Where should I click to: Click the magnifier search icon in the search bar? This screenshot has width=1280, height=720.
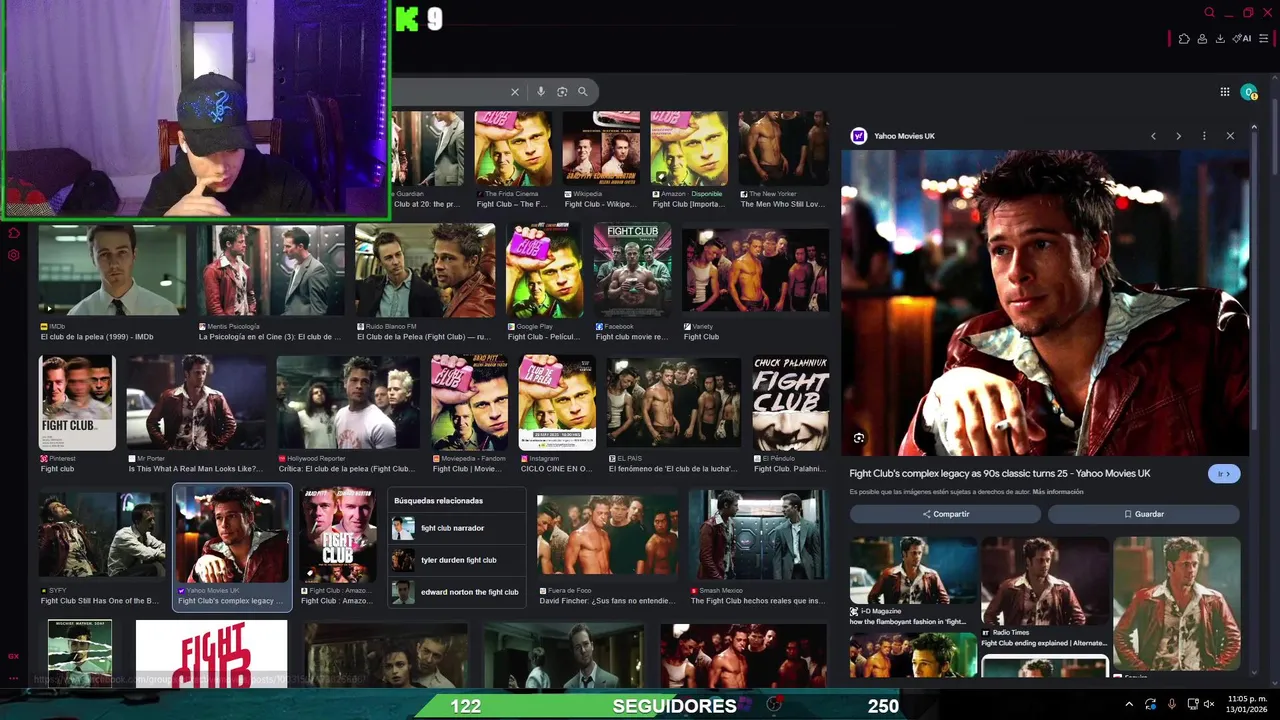pos(582,92)
